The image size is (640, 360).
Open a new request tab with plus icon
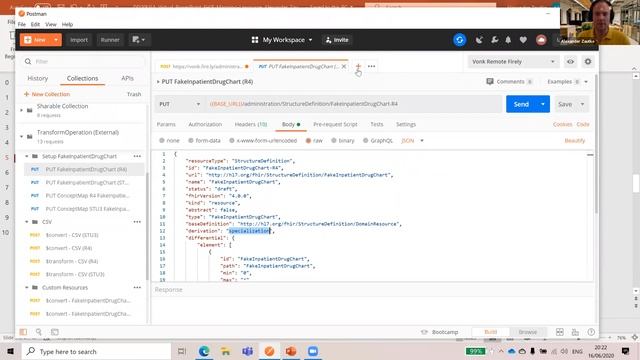pyautogui.click(x=358, y=66)
